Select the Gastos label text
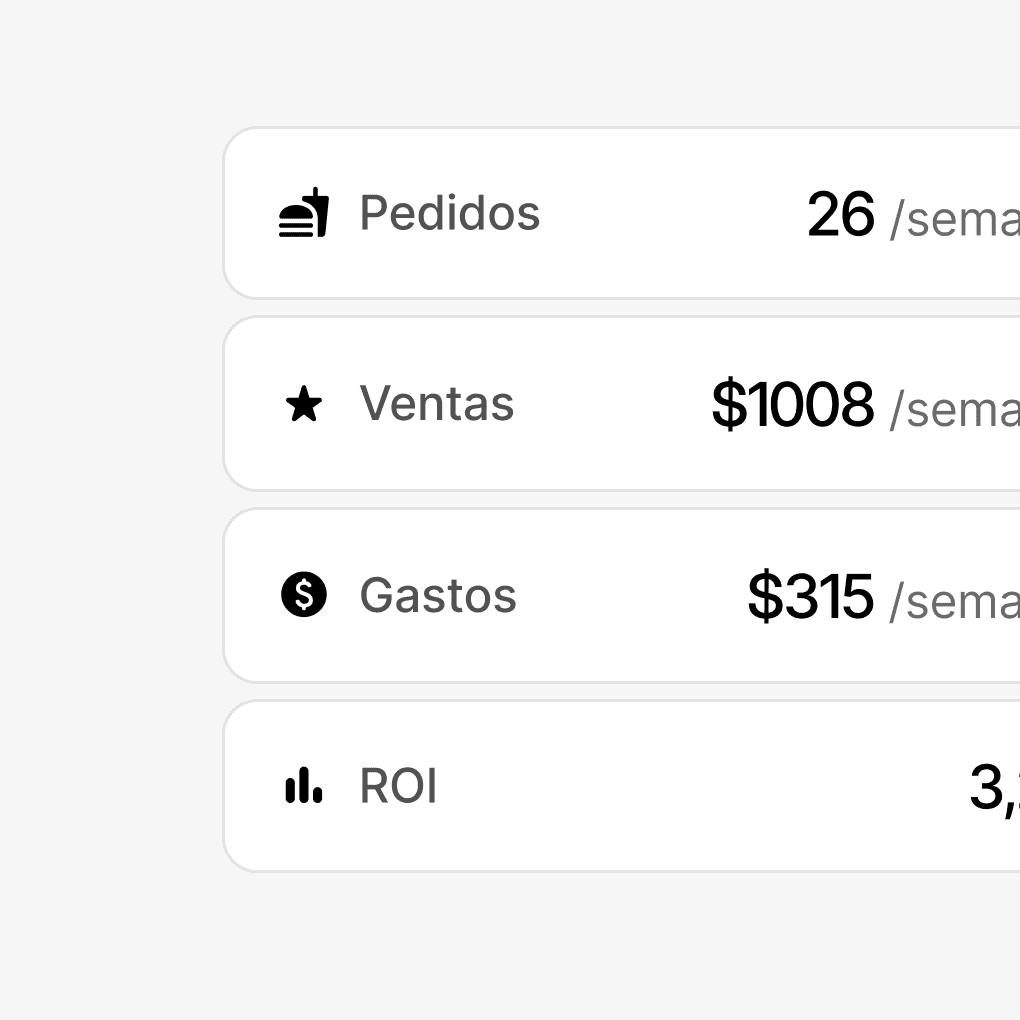The image size is (1020, 1020). [x=438, y=596]
